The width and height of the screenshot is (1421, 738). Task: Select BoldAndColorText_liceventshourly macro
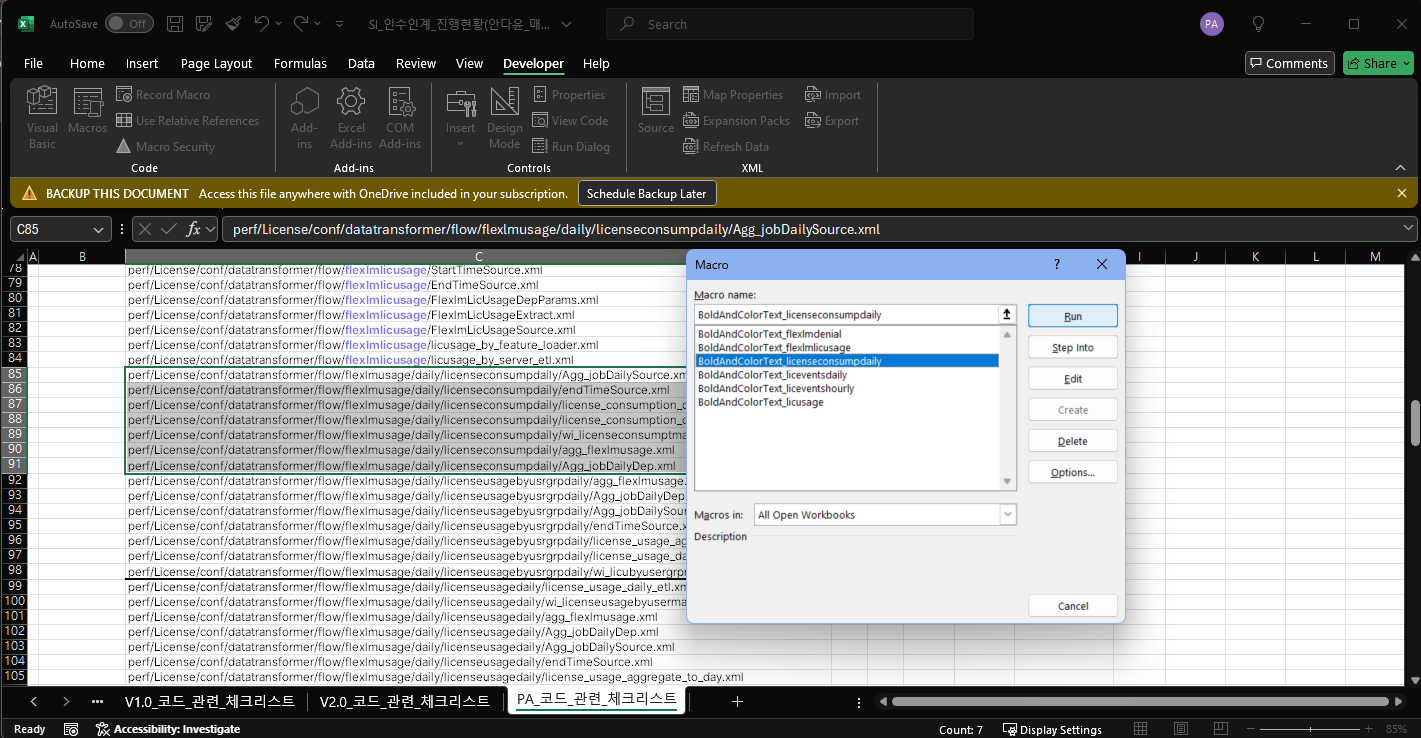tap(846, 388)
